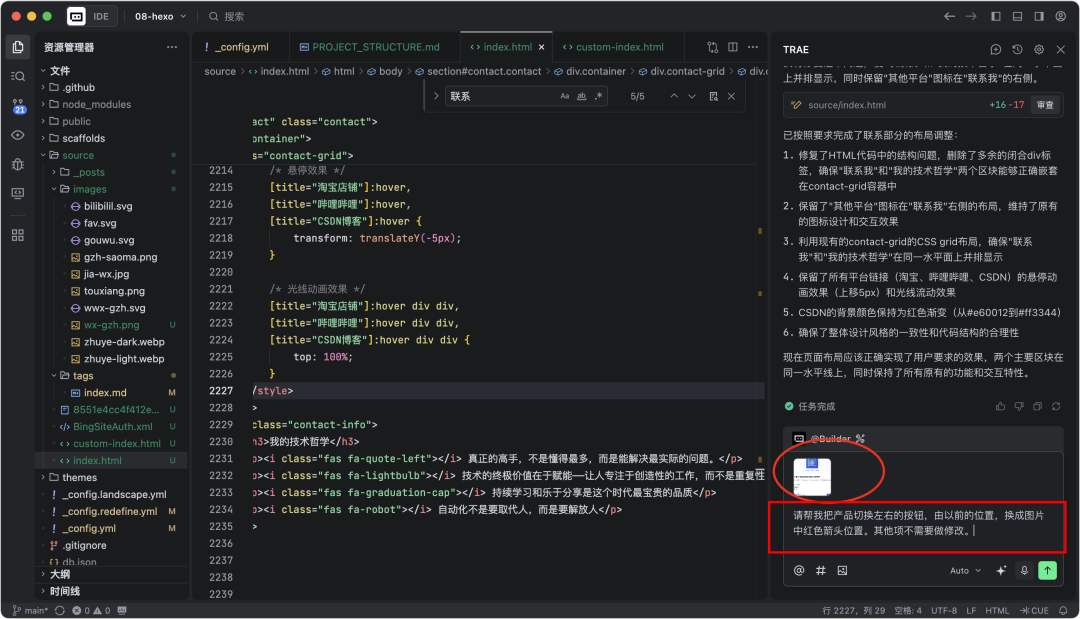Toggle regular expression in find box

[x=599, y=96]
